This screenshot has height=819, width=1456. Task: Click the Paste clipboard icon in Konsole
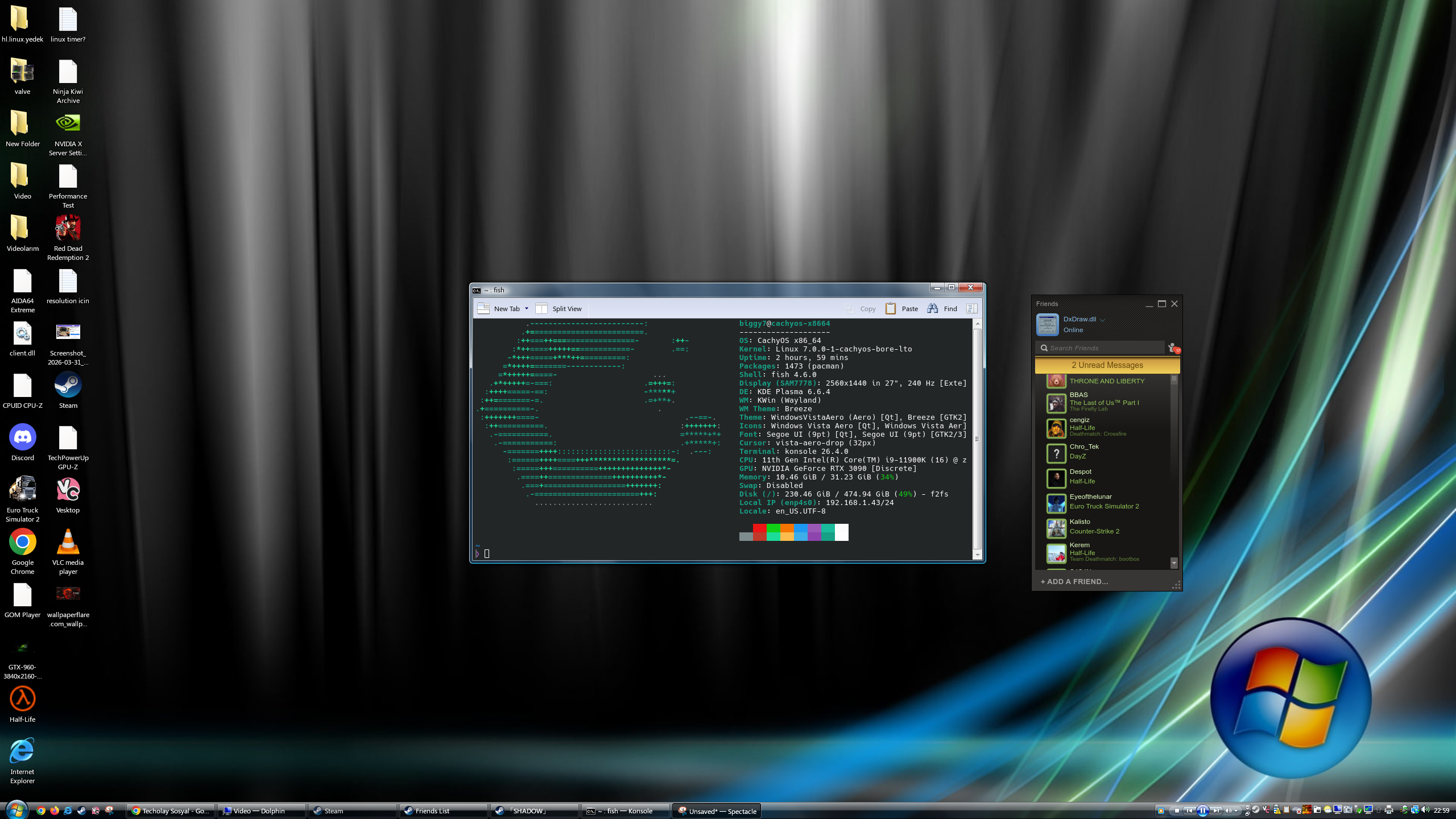coord(891,308)
